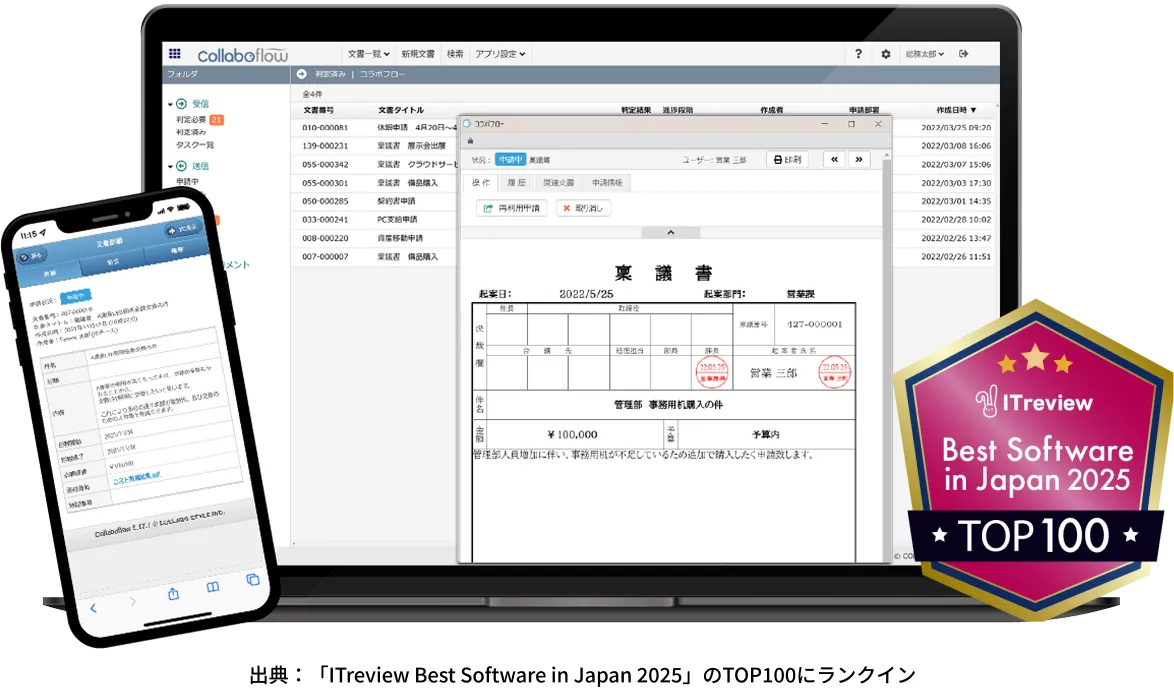Tap the phone browser bookmarks icon

point(213,587)
